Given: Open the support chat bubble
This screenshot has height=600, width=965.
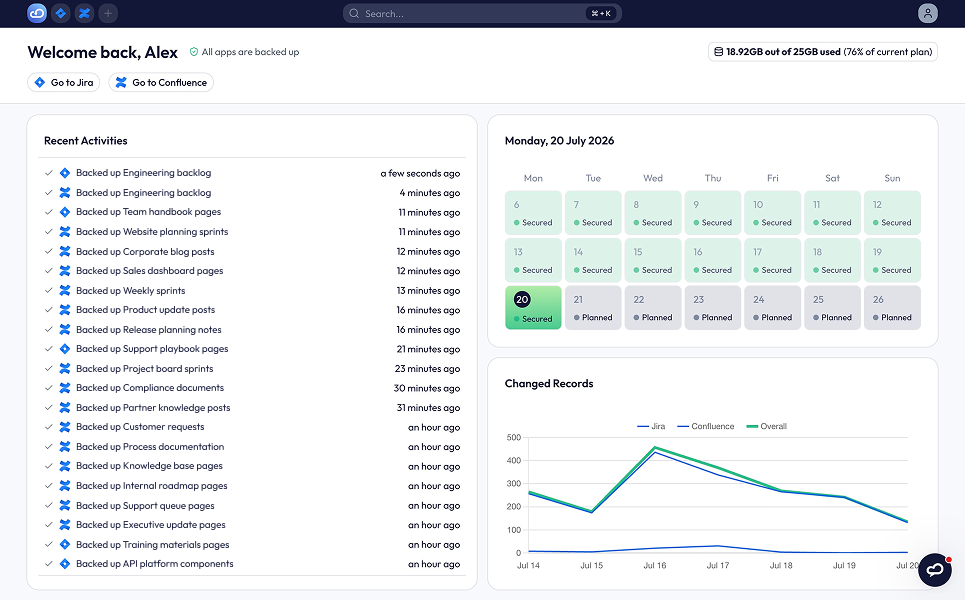Looking at the screenshot, I should click(x=935, y=570).
